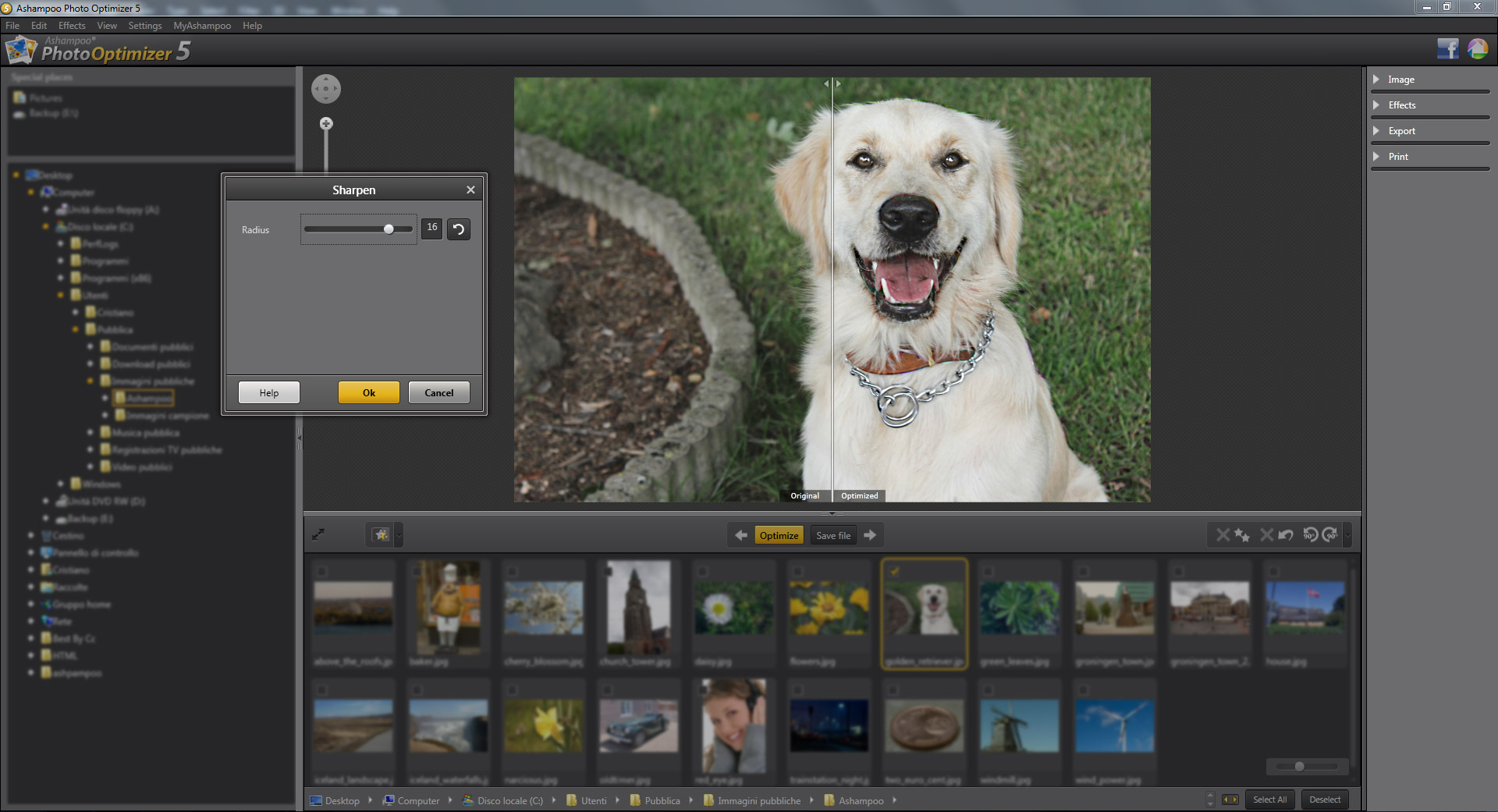Go to previous image with left arrow
This screenshot has height=812, width=1498.
741,535
